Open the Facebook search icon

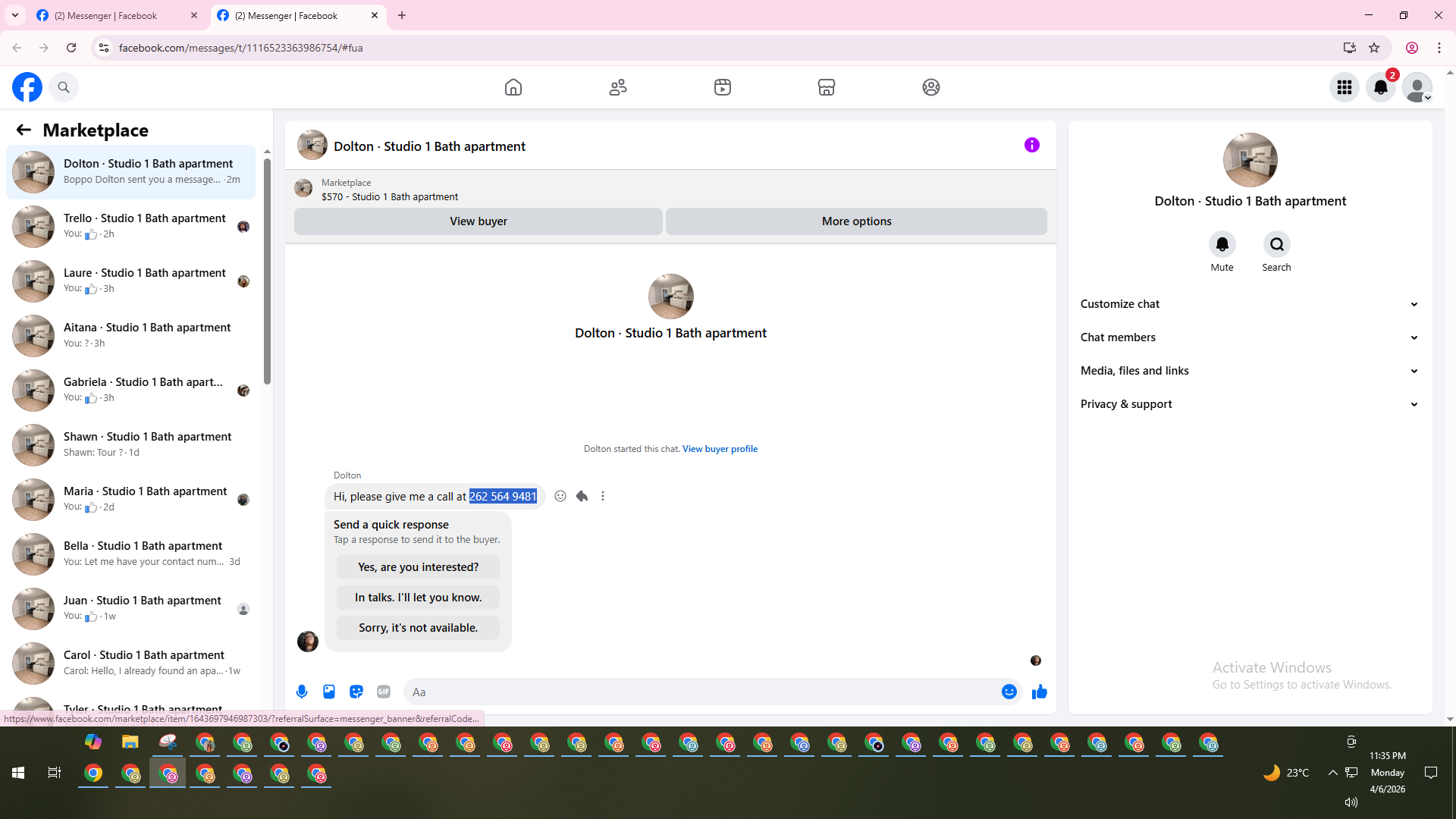click(x=64, y=87)
